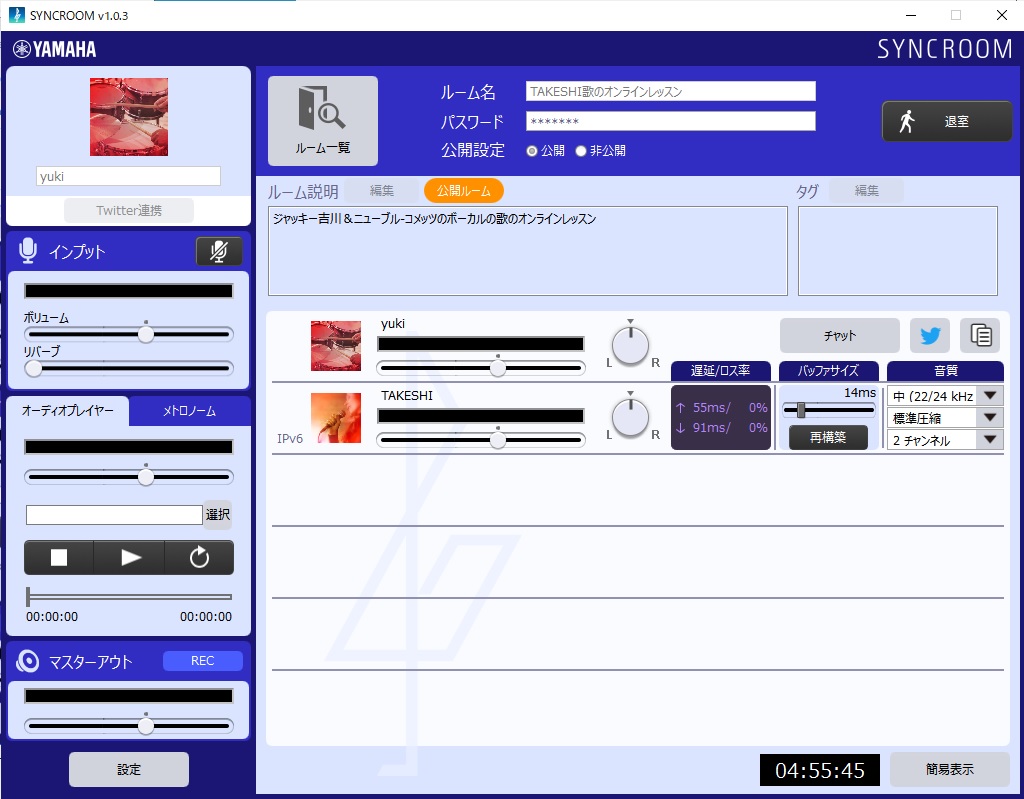The width and height of the screenshot is (1024, 799).
Task: Select the 音質 header tab
Action: pyautogui.click(x=945, y=371)
